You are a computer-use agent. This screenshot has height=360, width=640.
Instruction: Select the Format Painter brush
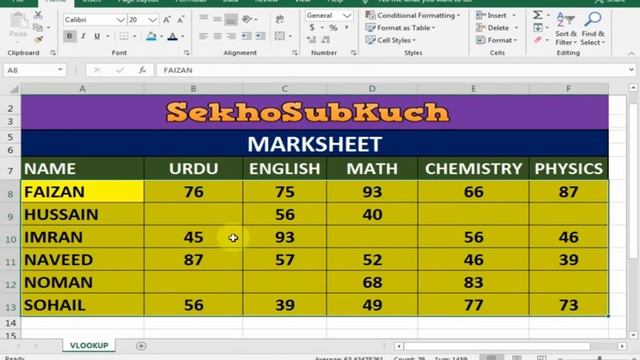[x=38, y=40]
